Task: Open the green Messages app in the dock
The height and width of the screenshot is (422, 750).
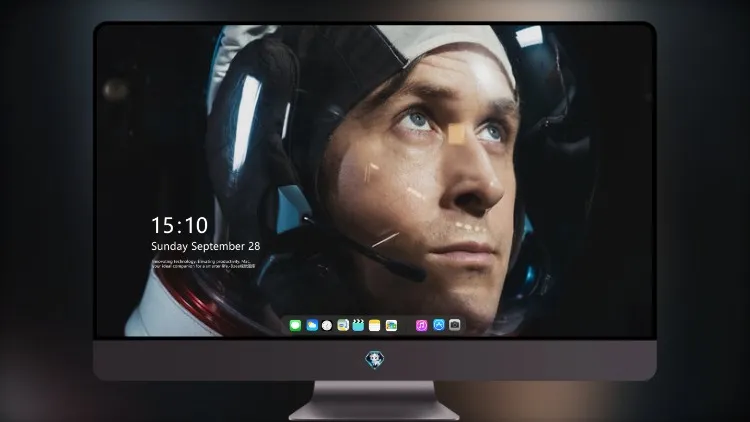Action: point(295,325)
